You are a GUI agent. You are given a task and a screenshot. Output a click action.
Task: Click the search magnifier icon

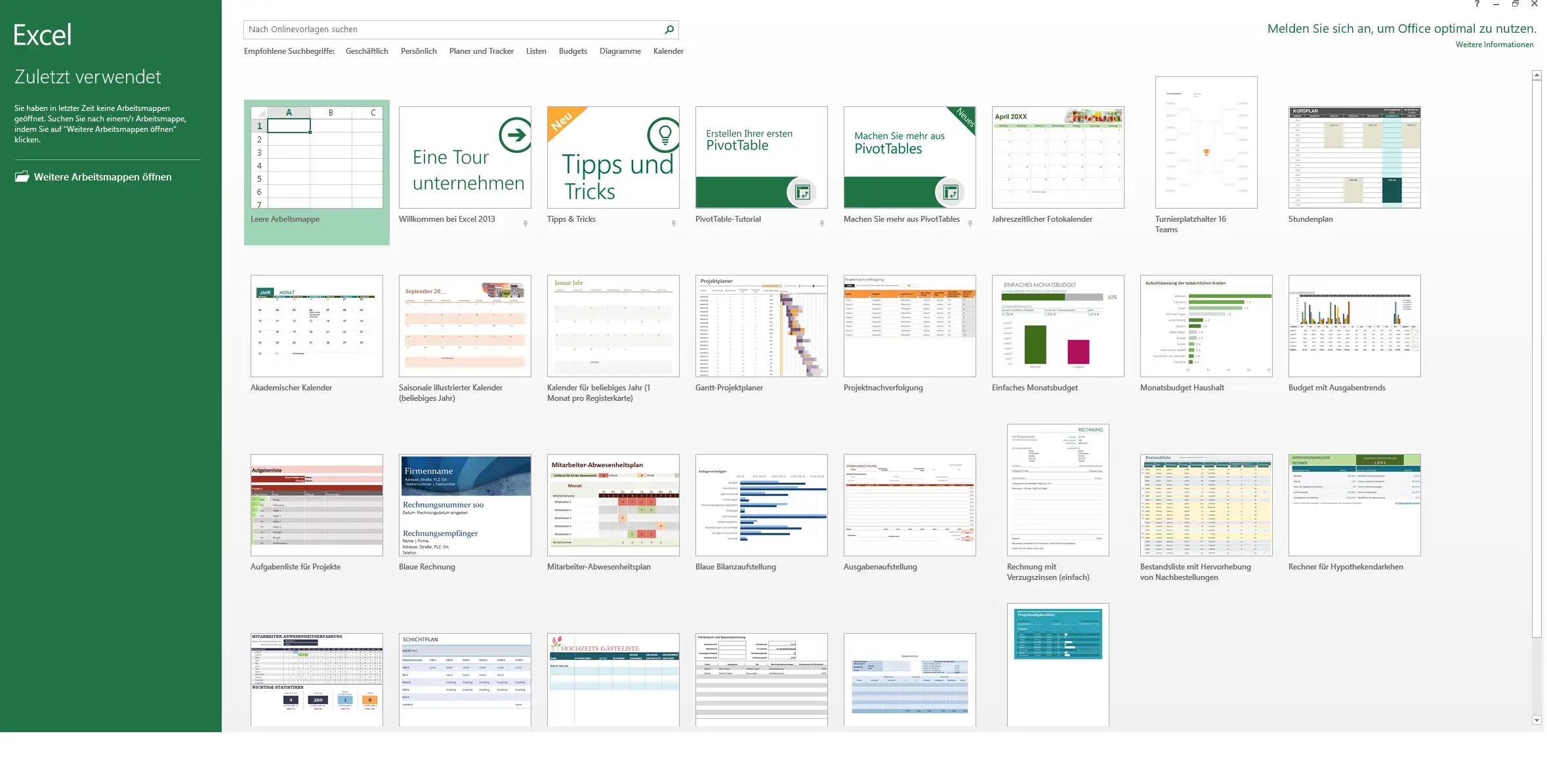(669, 30)
